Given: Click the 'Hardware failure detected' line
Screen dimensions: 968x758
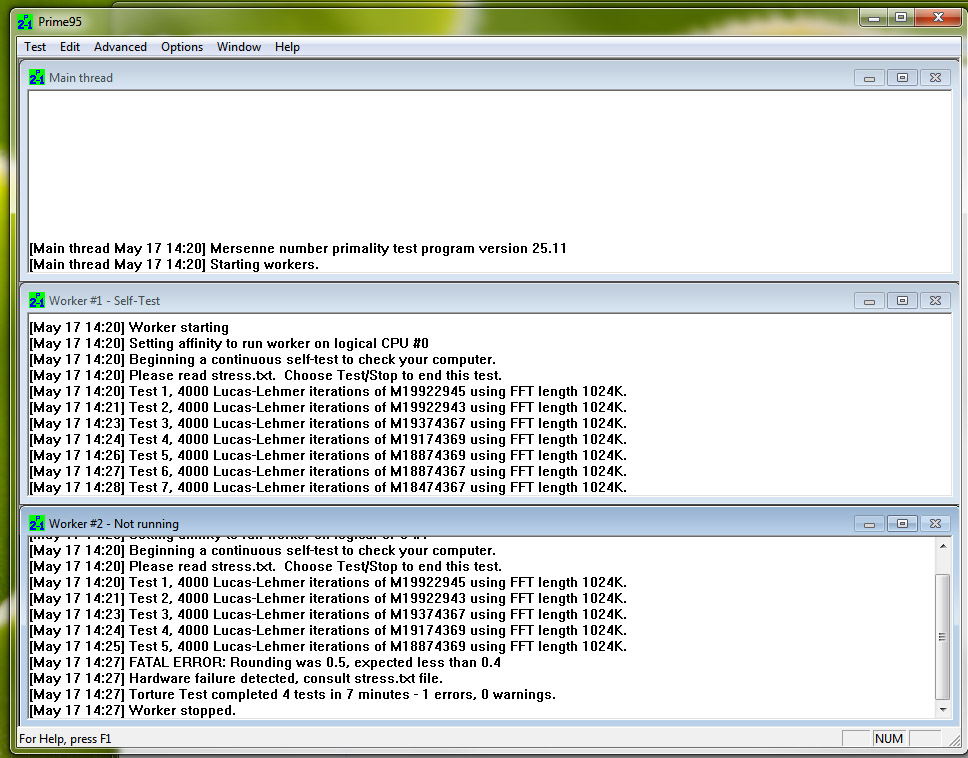Looking at the screenshot, I should (236, 678).
